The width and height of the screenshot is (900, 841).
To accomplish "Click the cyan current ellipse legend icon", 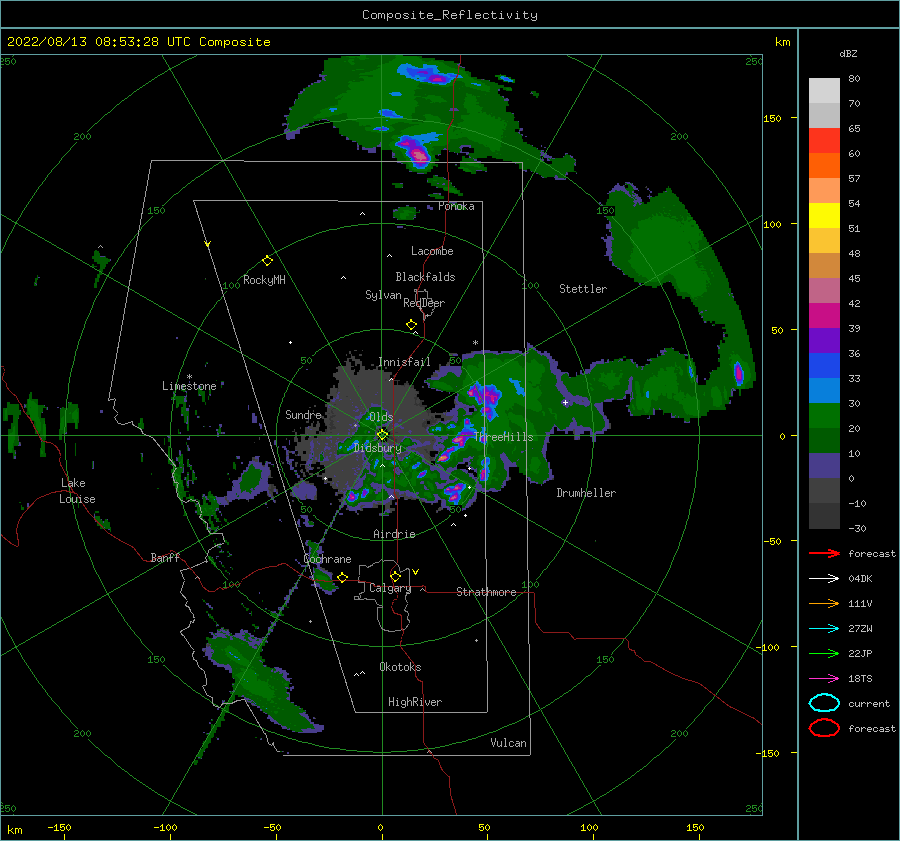I will 824,703.
